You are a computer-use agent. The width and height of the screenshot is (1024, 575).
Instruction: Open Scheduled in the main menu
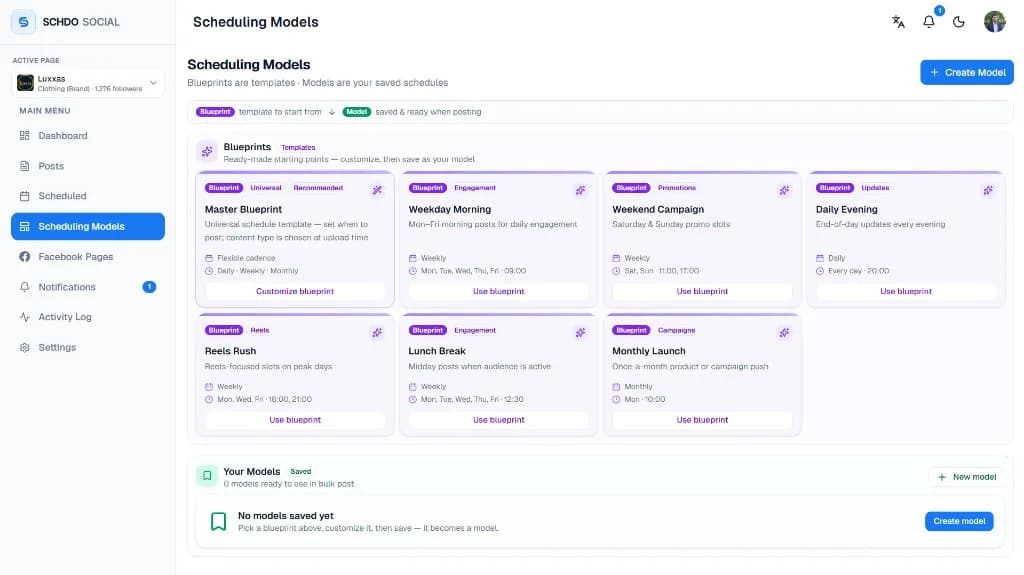tap(88, 196)
